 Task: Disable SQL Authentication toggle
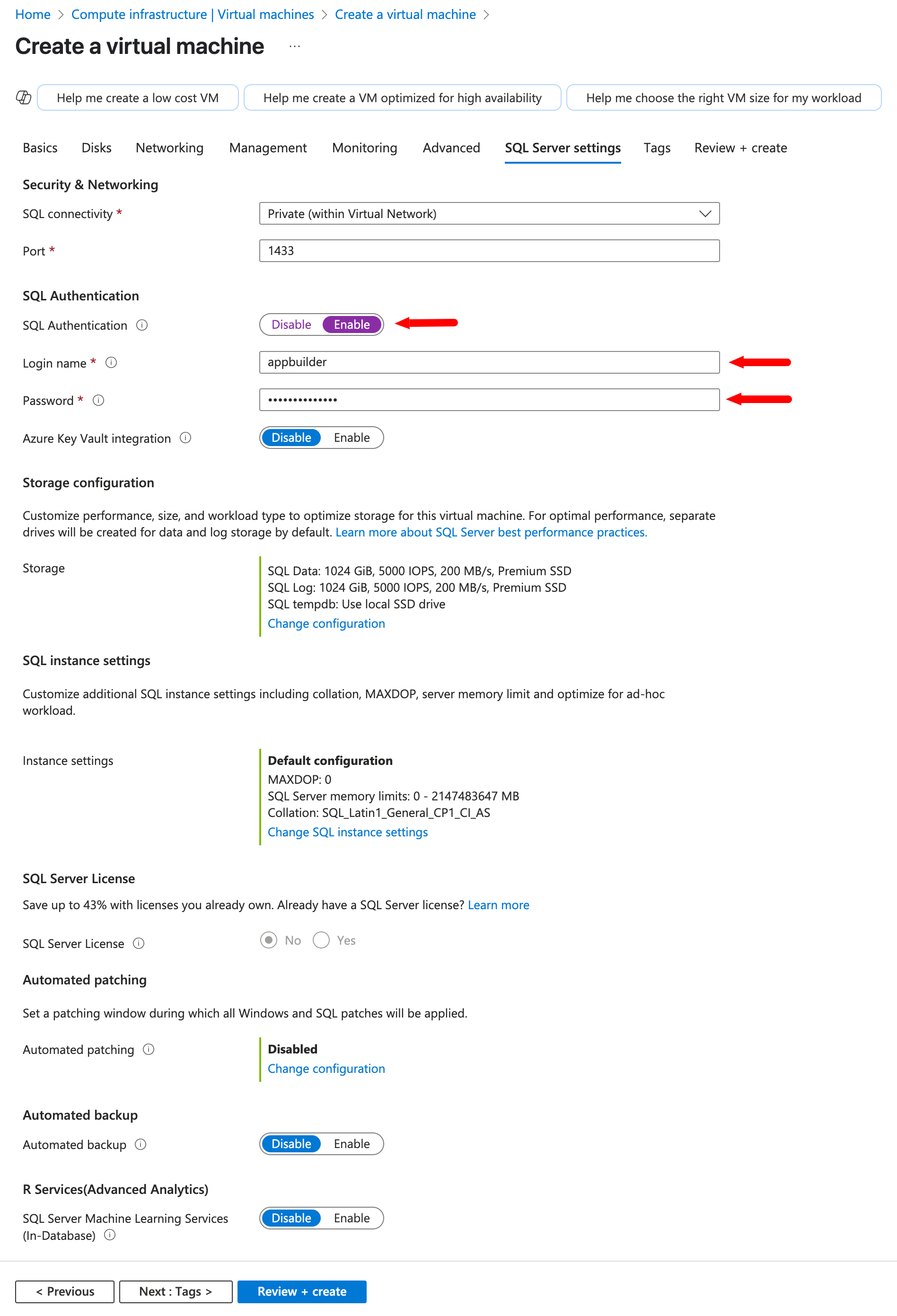[291, 325]
